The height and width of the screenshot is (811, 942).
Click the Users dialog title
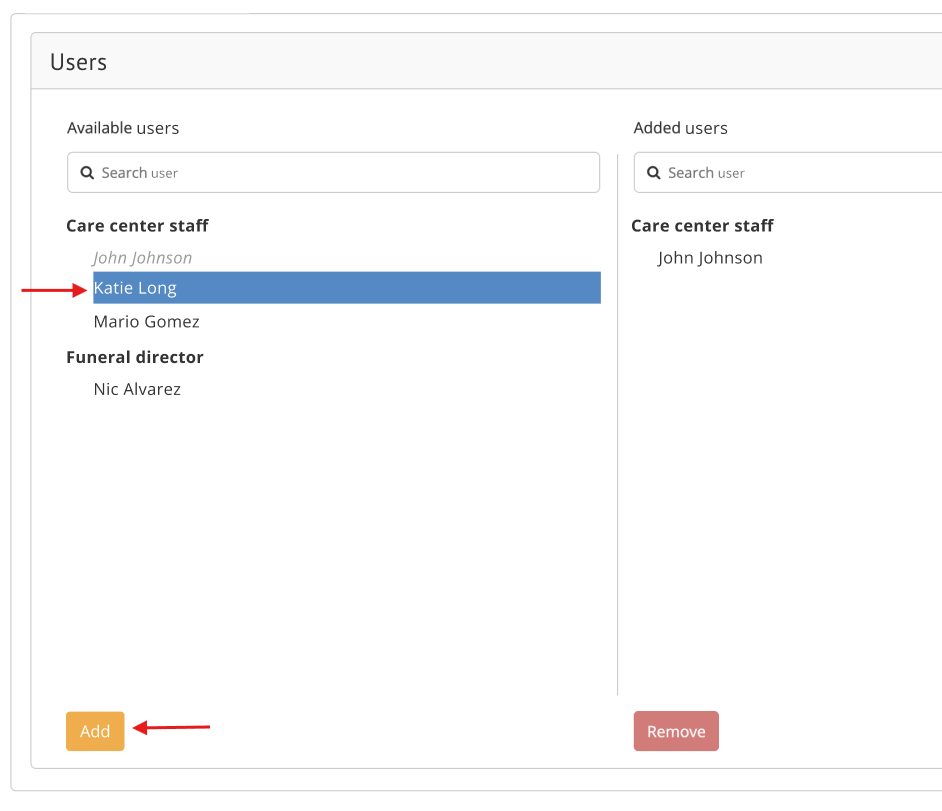pos(78,61)
